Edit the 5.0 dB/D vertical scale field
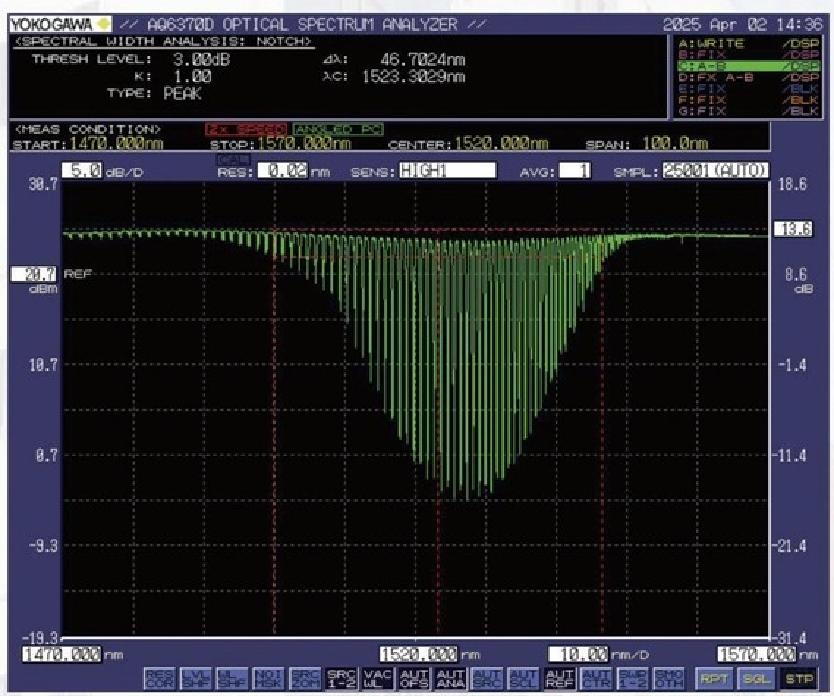Screen dimensions: 834x696 tap(82, 171)
